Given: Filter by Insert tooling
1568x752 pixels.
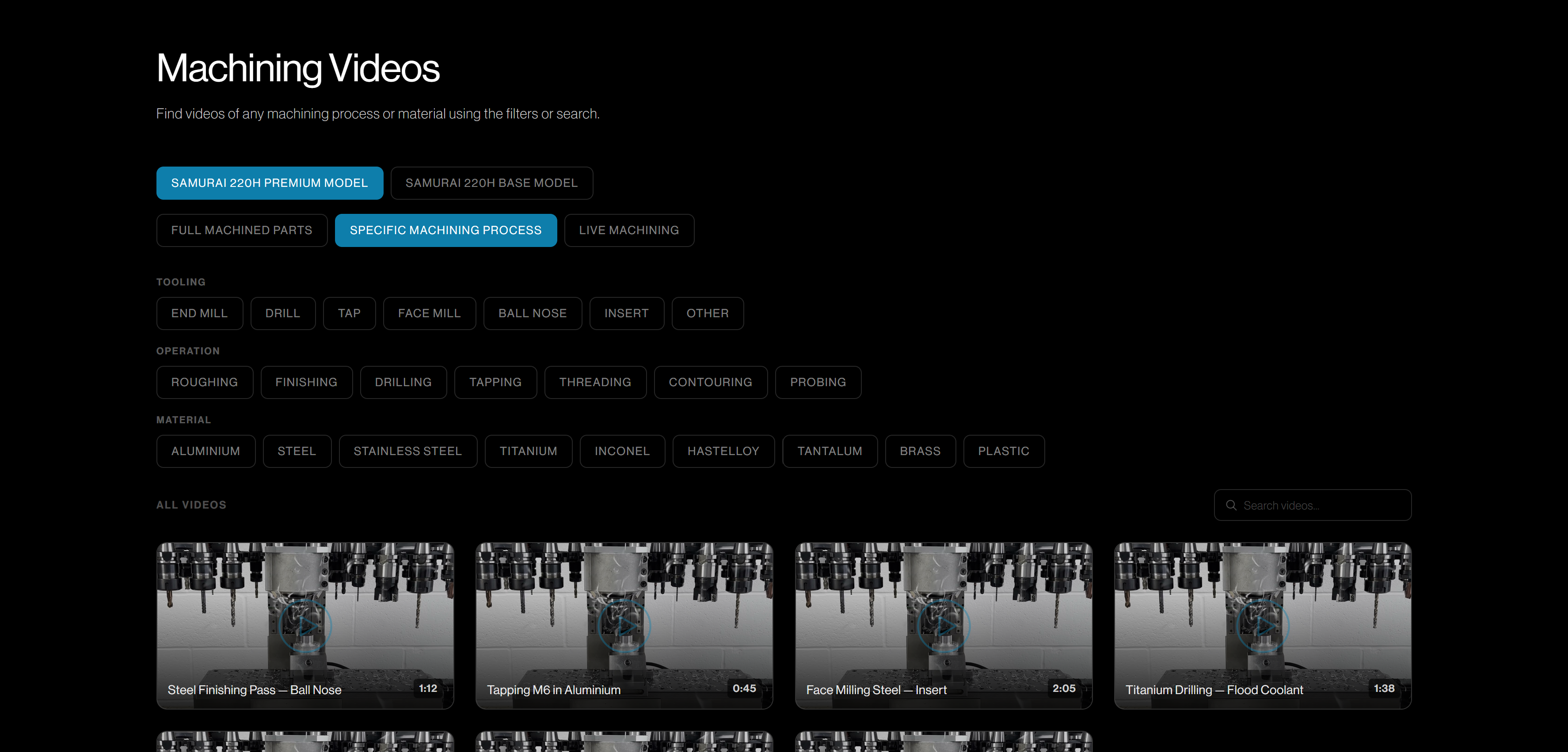Looking at the screenshot, I should pos(627,313).
